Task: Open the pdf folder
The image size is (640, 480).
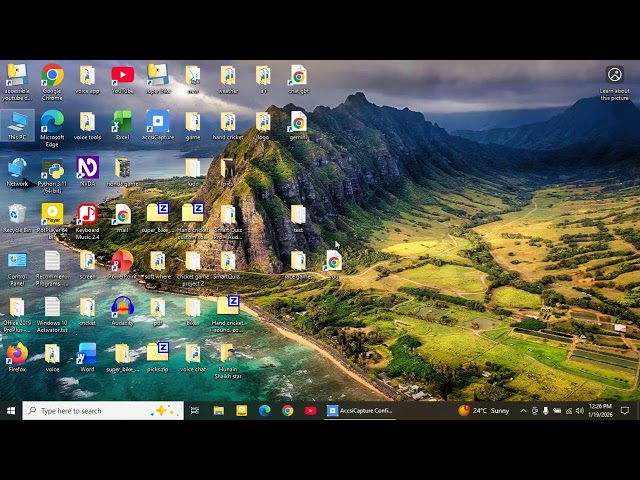Action: click(x=158, y=311)
